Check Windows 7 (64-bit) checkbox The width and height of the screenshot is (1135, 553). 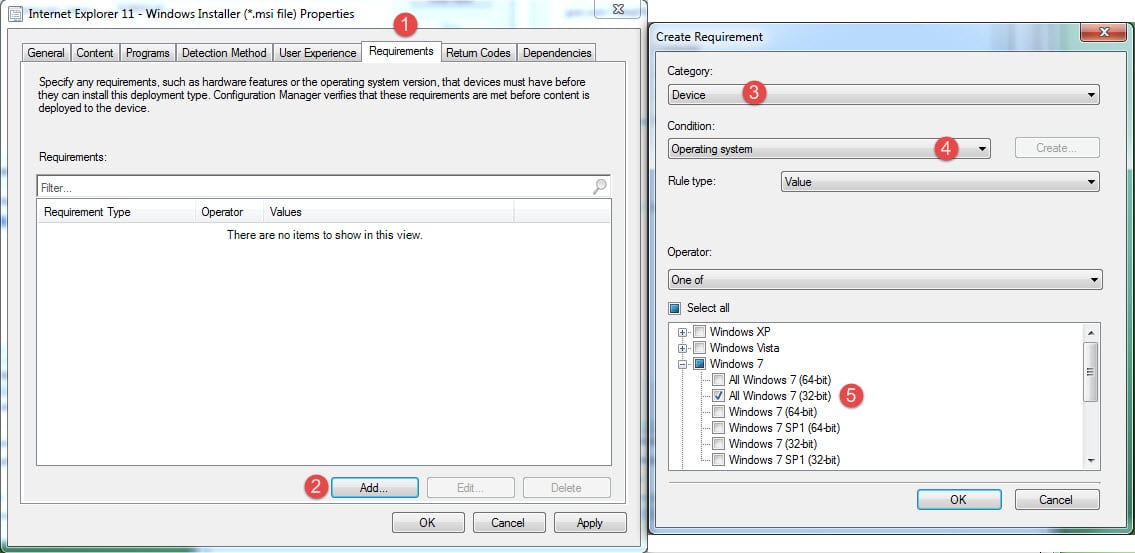click(x=718, y=412)
